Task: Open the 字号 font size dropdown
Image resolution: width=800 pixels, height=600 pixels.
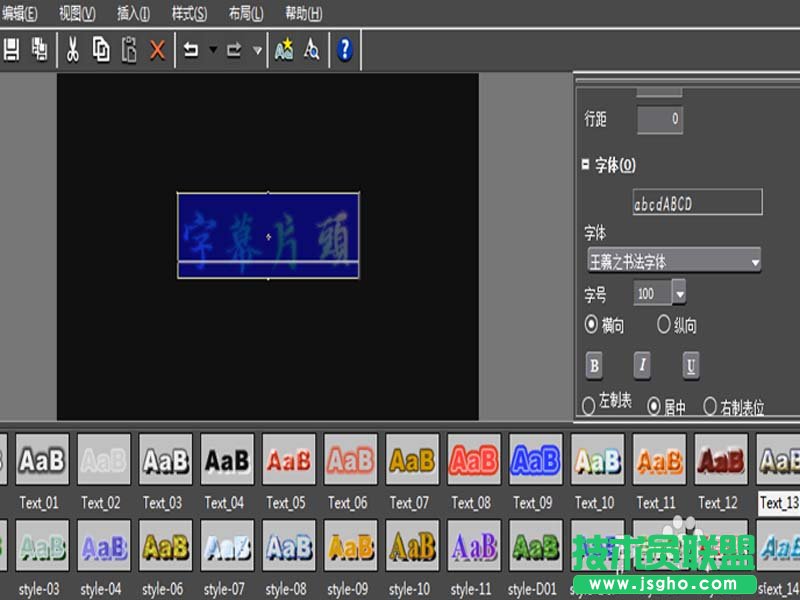Action: [x=679, y=294]
